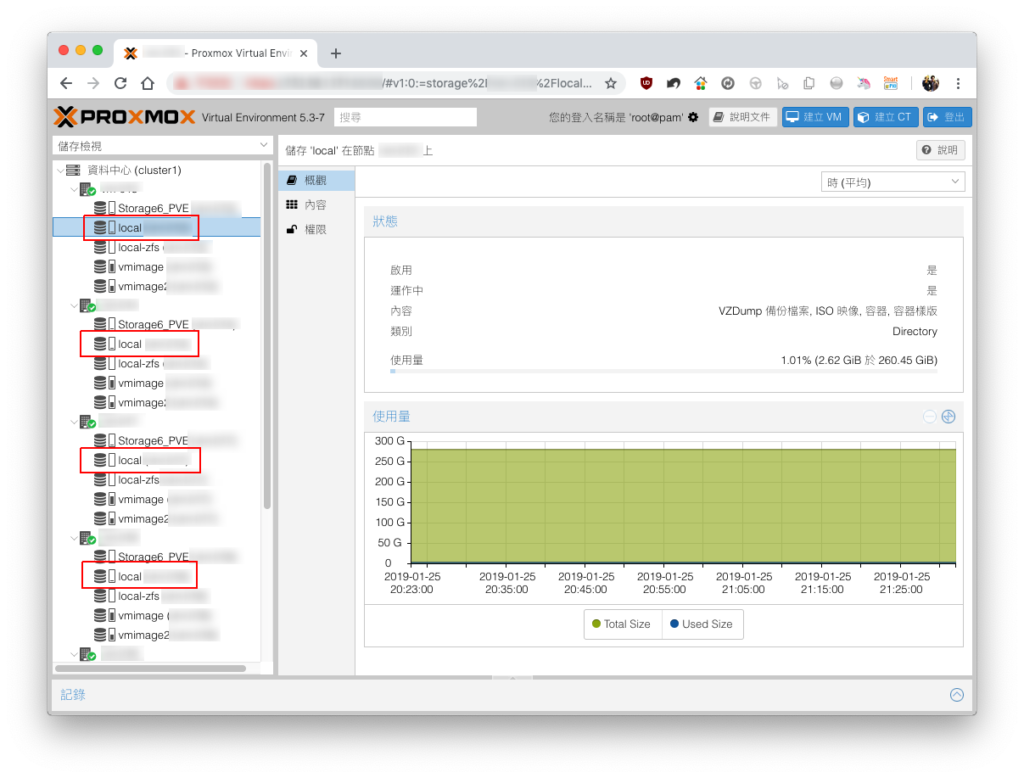Click the browser forward arrow
The image size is (1024, 778).
(93, 83)
